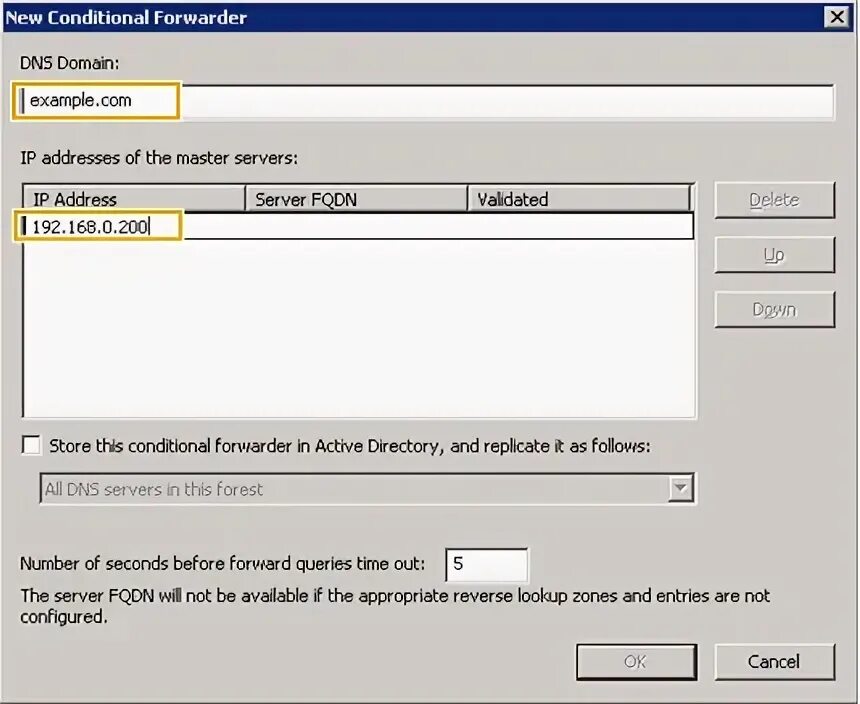860x704 pixels.
Task: Cancel the conditional forwarder dialog
Action: 774,662
